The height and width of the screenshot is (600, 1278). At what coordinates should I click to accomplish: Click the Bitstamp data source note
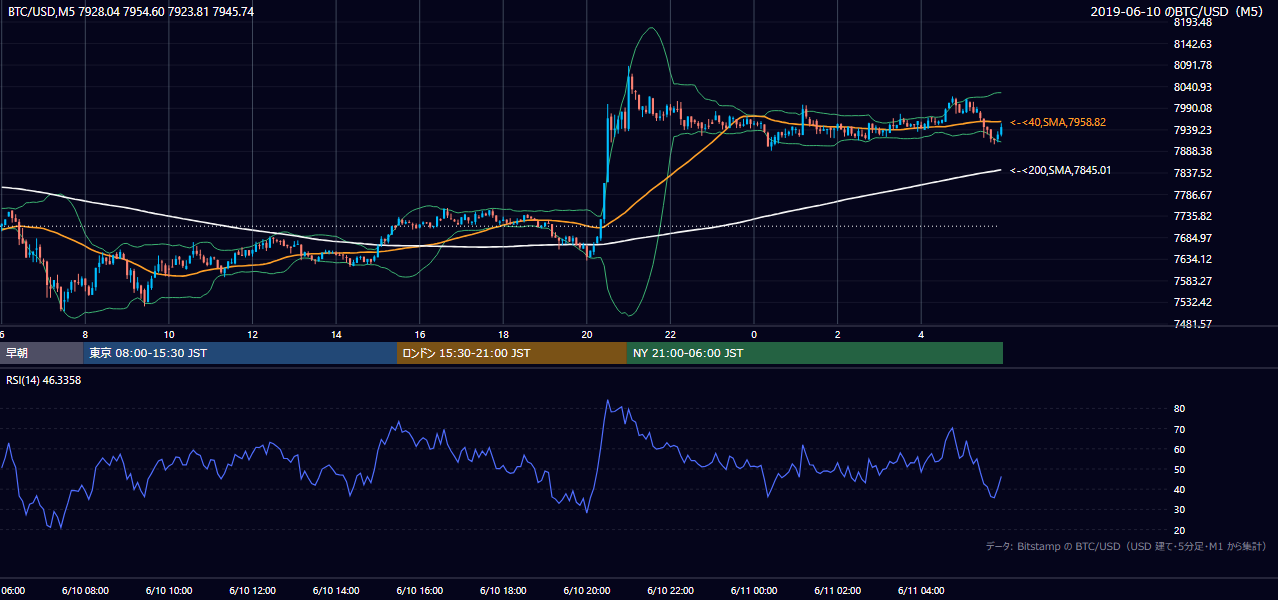click(1126, 546)
